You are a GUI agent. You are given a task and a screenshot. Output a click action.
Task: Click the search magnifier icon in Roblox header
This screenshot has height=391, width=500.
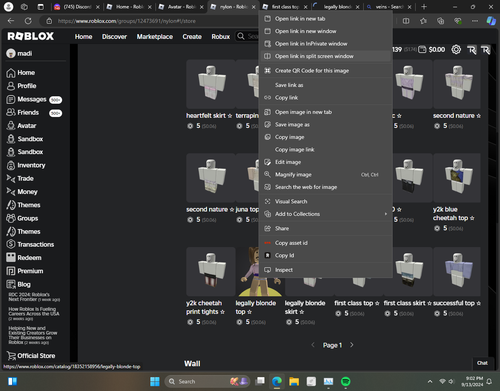241,36
